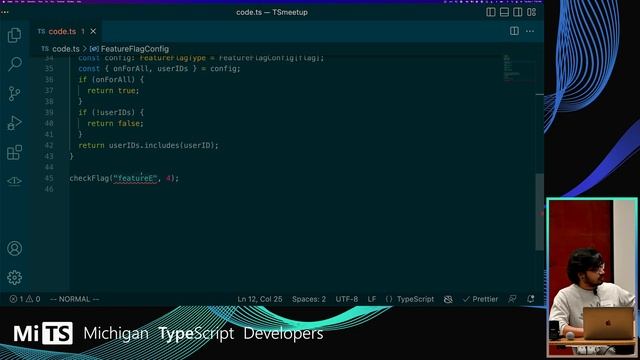Click the Copilot status icon
640x360 pixels.
[x=448, y=299]
